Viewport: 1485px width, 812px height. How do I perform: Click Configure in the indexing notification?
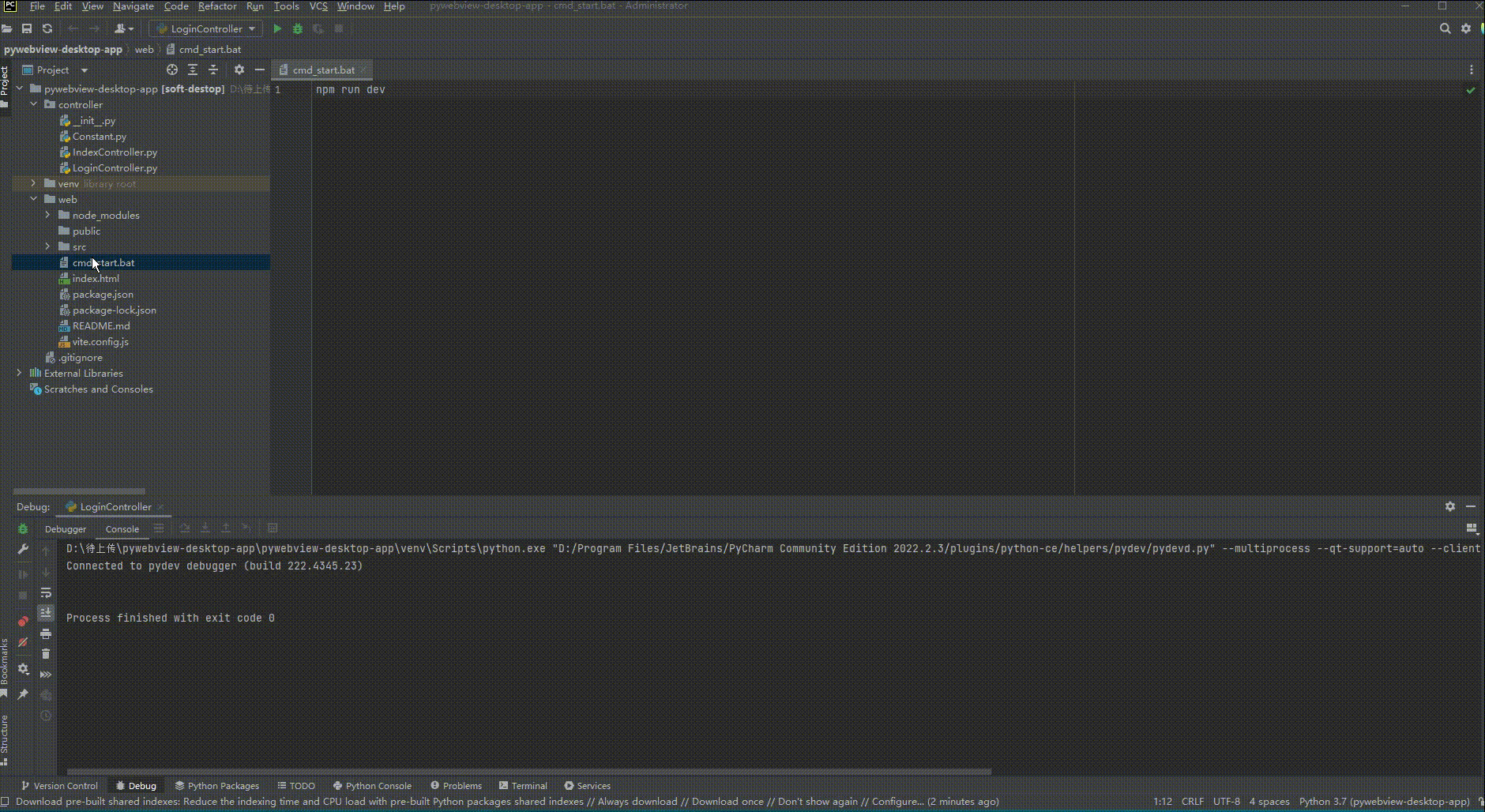tap(897, 801)
